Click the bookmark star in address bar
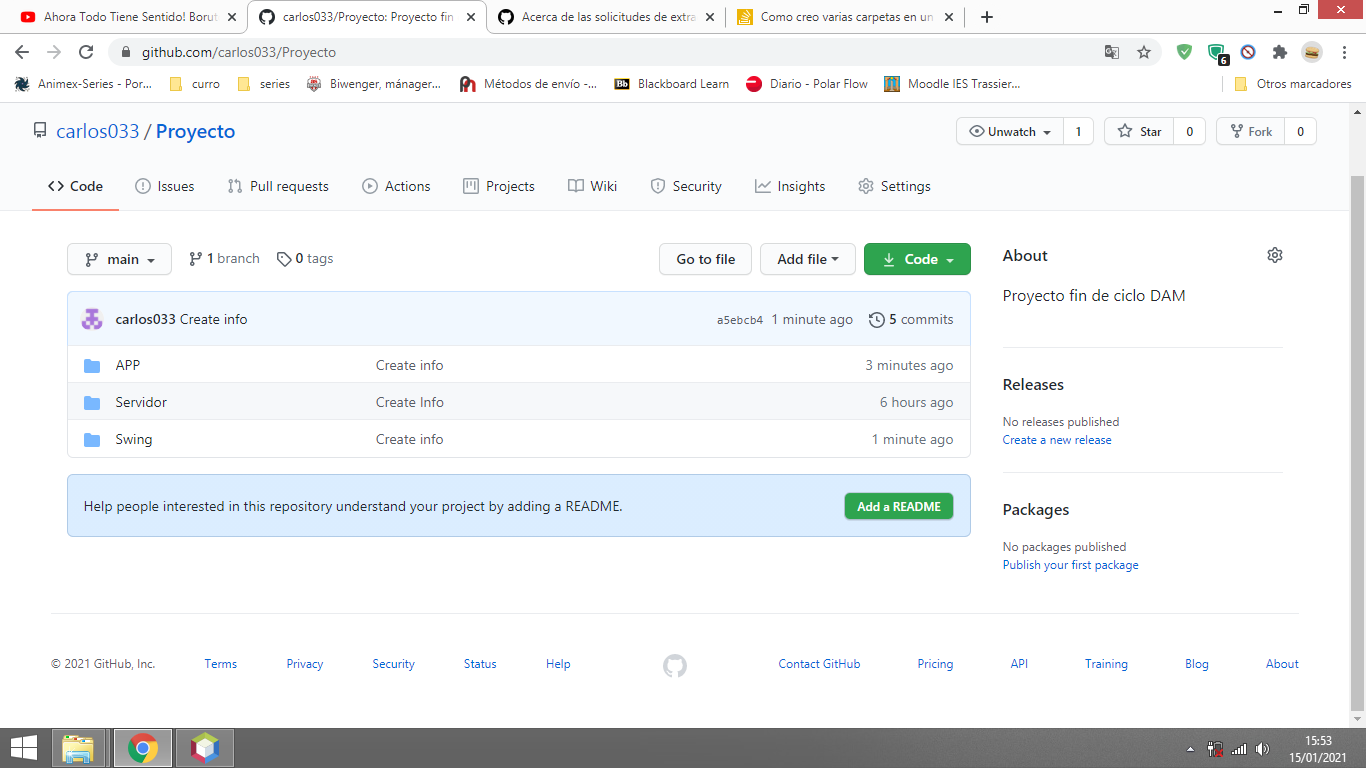Screen dimensions: 1366x768 click(1144, 52)
